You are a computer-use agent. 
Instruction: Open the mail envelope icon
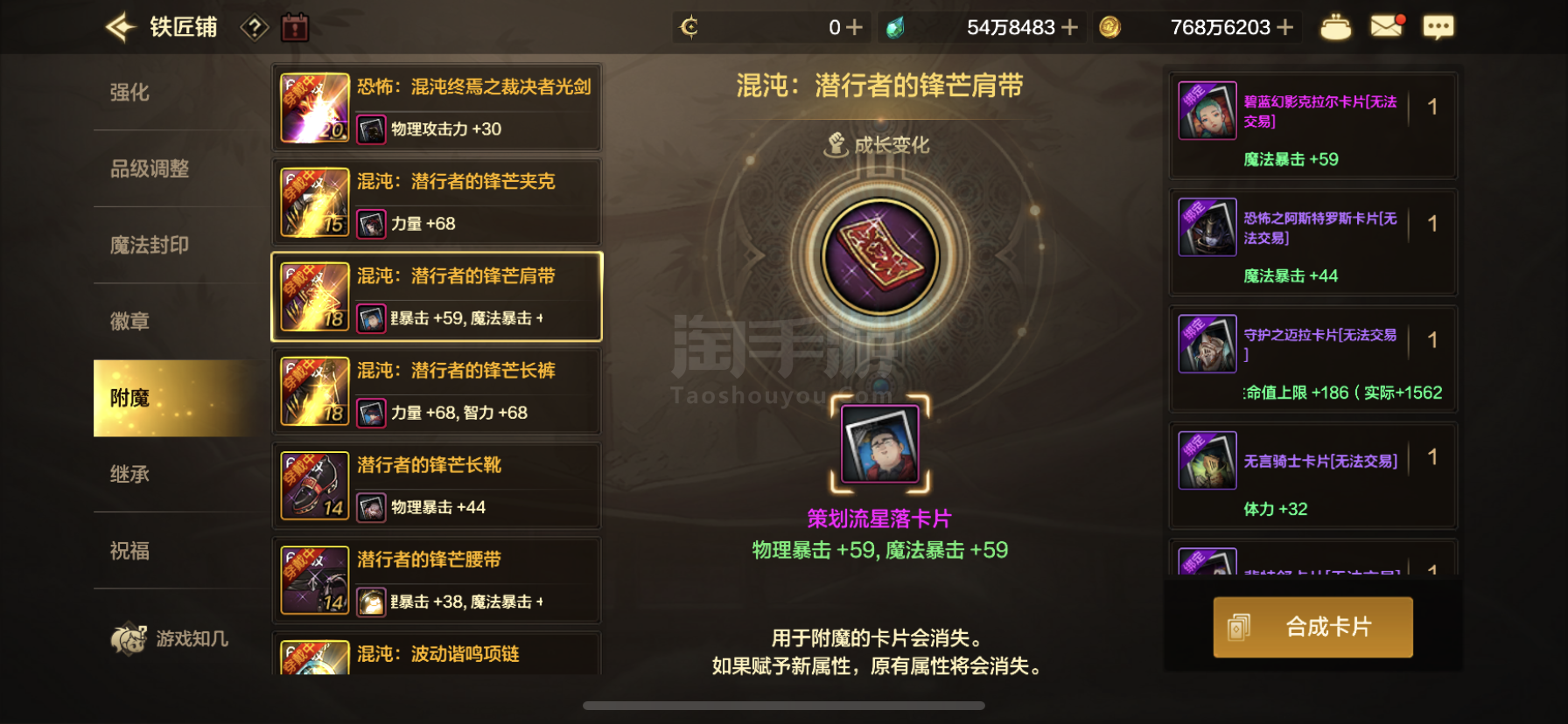pyautogui.click(x=1387, y=26)
